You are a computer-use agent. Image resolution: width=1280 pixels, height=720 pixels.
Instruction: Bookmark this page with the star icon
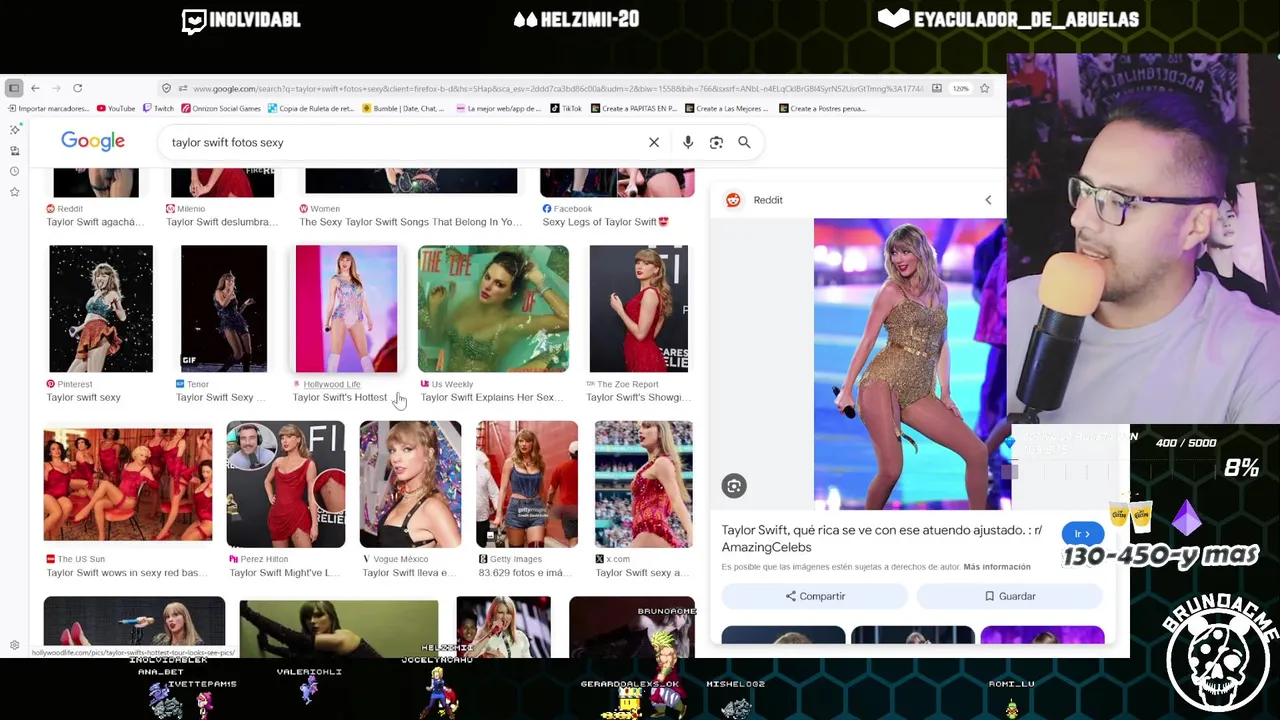[x=984, y=88]
